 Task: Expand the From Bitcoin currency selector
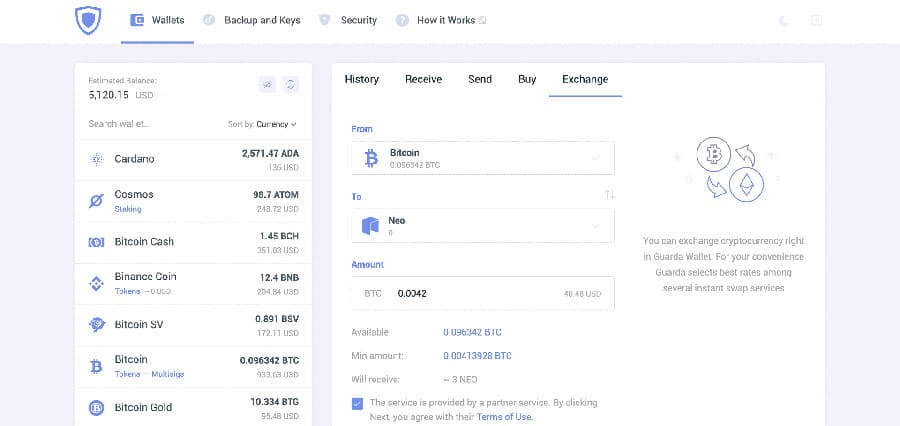tap(483, 158)
